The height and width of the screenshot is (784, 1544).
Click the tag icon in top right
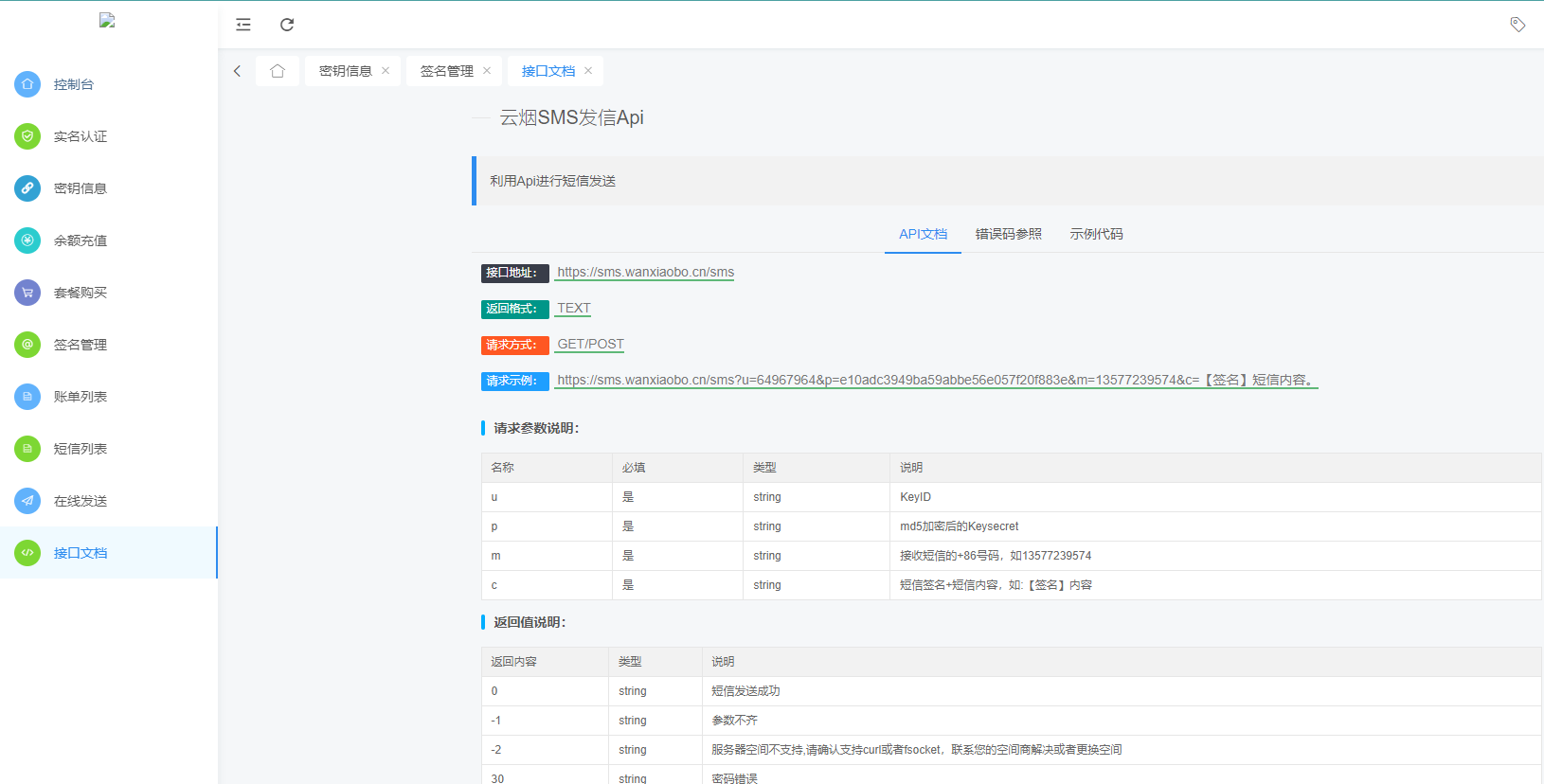(1517, 25)
